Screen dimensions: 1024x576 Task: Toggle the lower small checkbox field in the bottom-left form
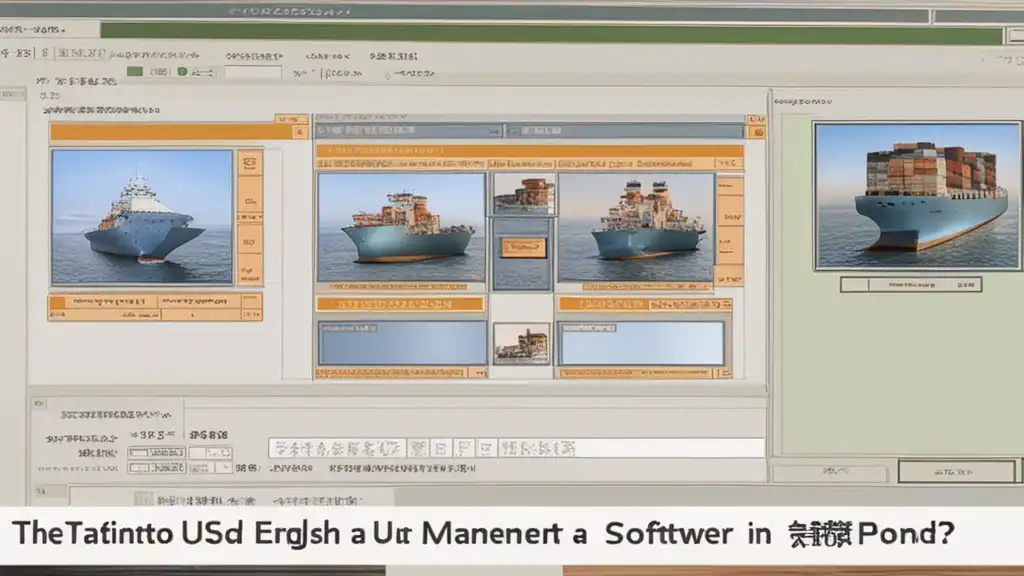click(157, 468)
